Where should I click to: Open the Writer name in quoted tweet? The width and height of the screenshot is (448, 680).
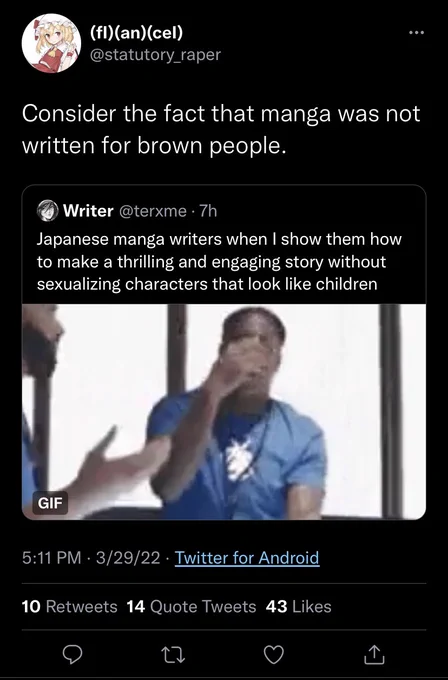point(88,211)
